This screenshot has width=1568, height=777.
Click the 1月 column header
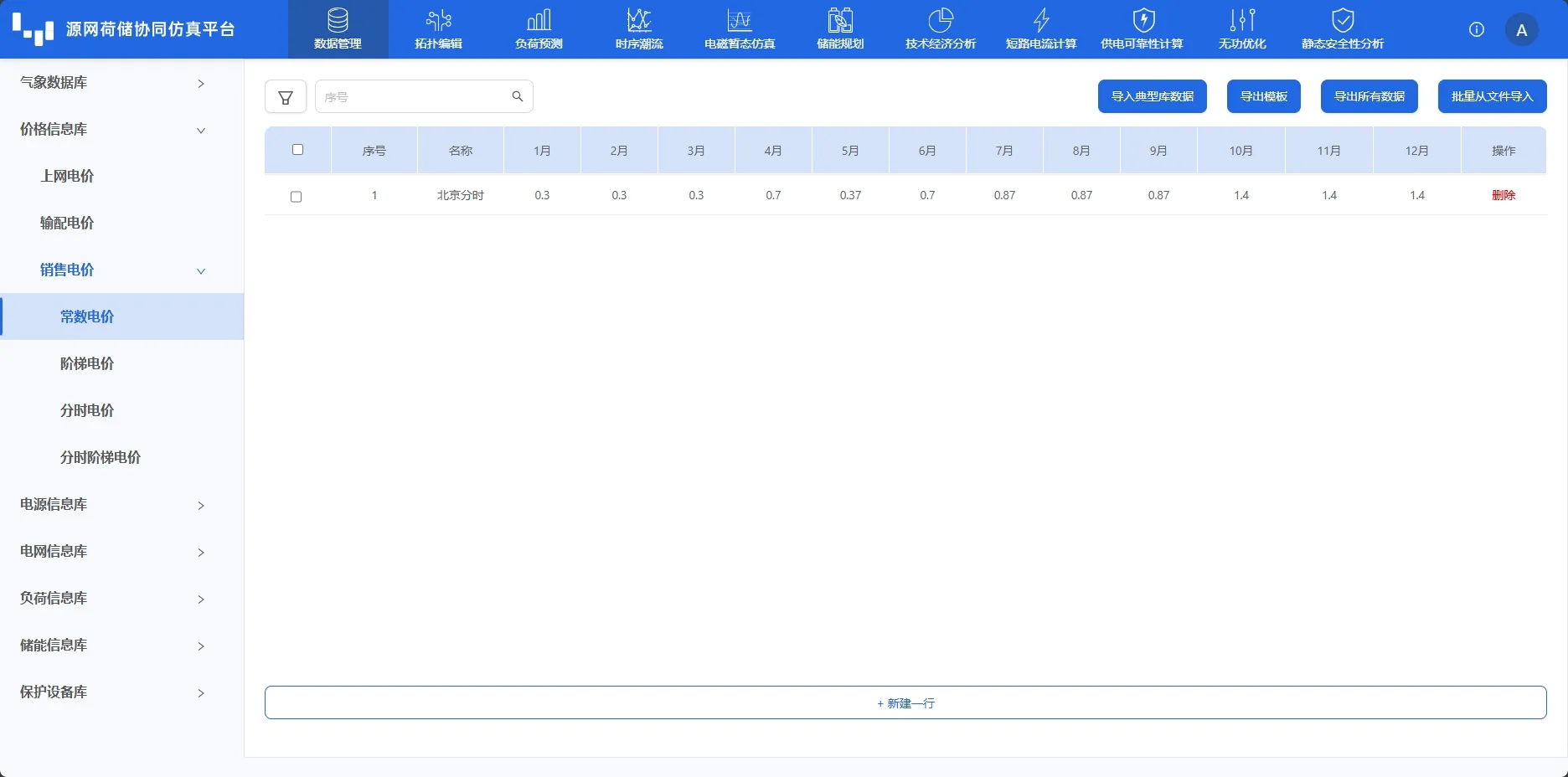tap(542, 151)
